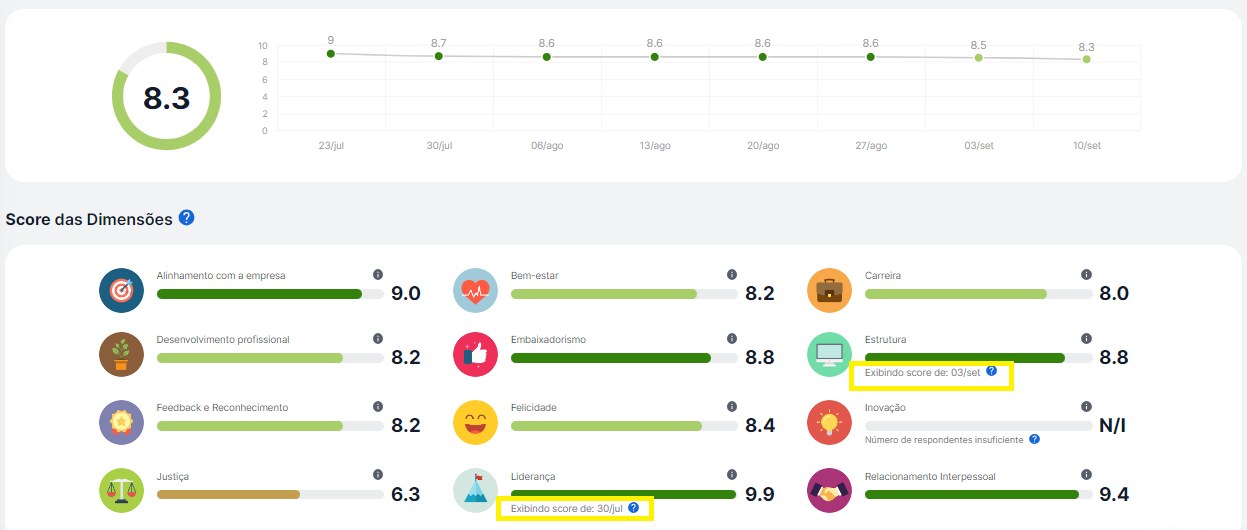Click help icon beside Exibindo score de: 30/jul

point(633,508)
